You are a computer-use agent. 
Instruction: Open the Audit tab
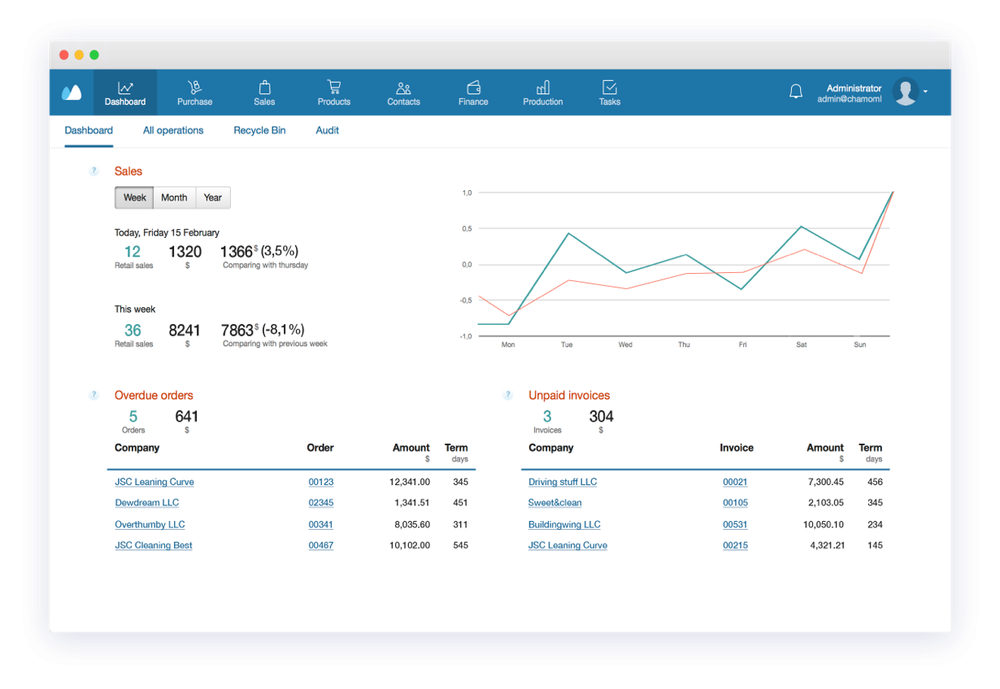click(x=327, y=130)
